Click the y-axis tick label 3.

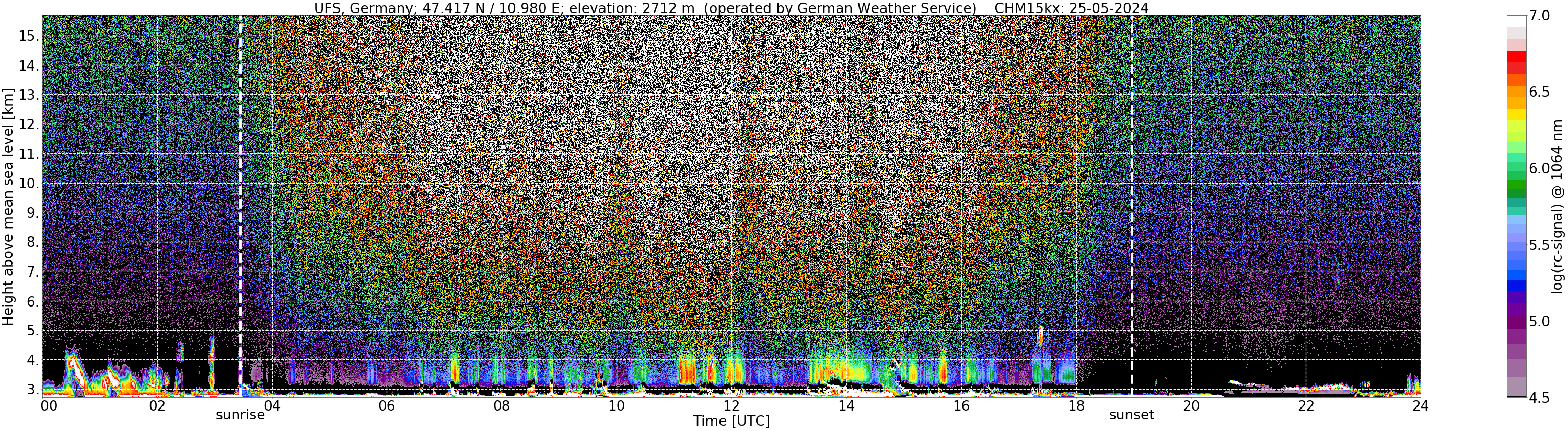coord(32,390)
